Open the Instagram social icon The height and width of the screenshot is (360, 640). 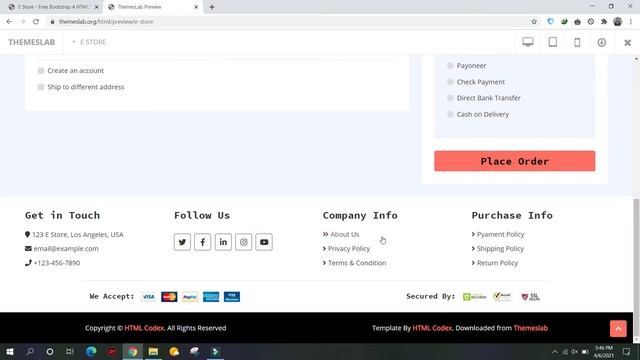(x=244, y=242)
